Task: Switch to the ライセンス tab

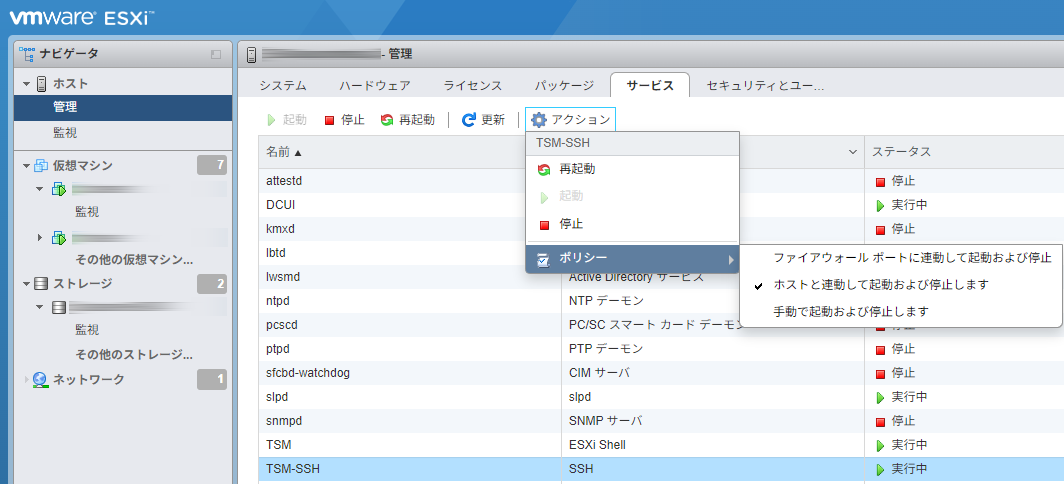Action: coord(472,86)
